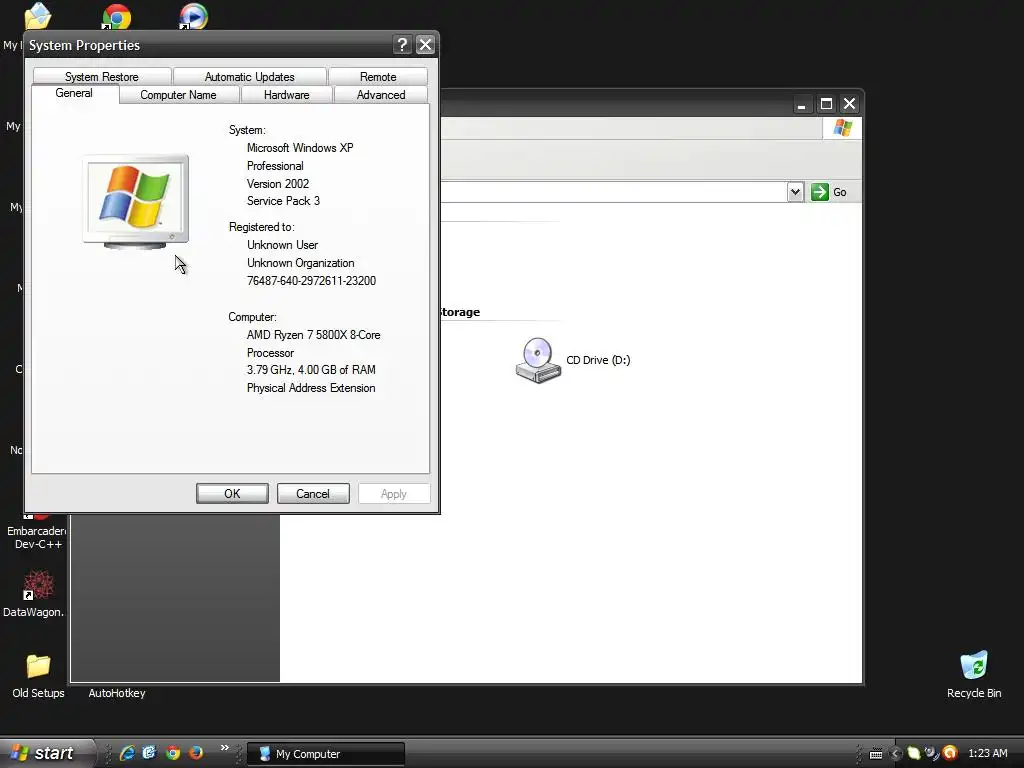Select the CD Drive (D:) icon
The height and width of the screenshot is (768, 1024).
tap(538, 360)
